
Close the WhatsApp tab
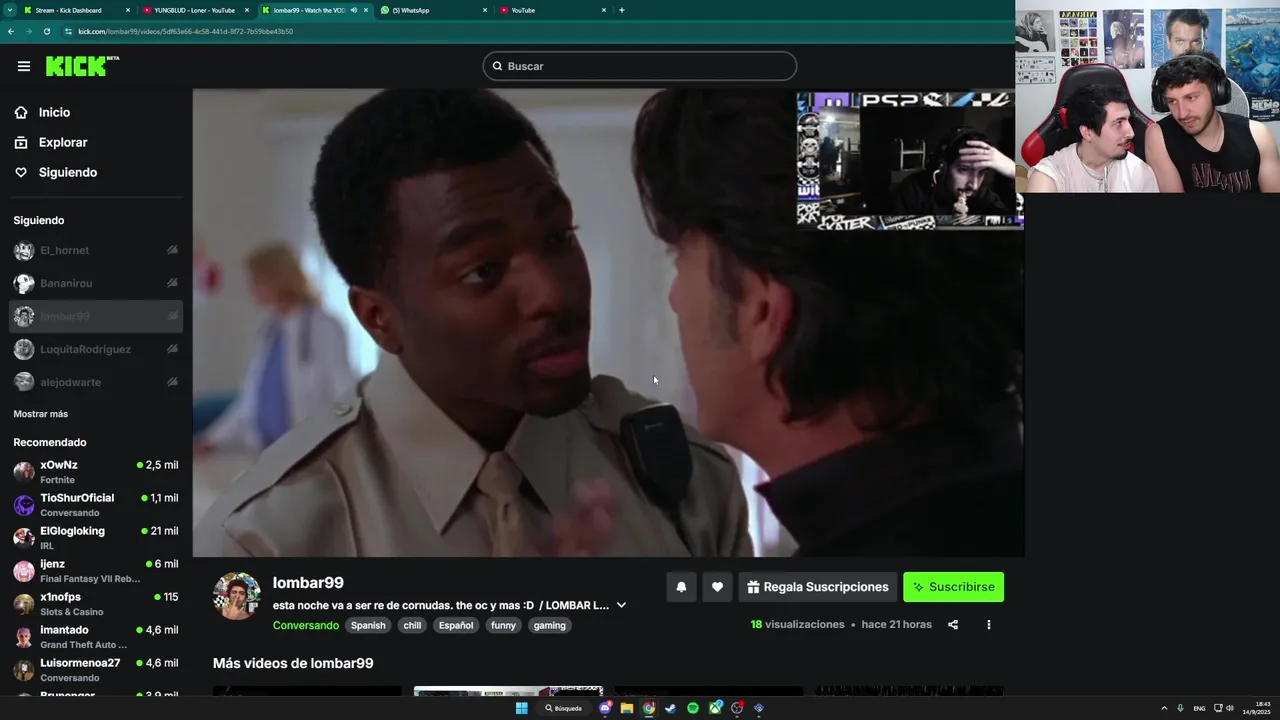click(x=485, y=10)
